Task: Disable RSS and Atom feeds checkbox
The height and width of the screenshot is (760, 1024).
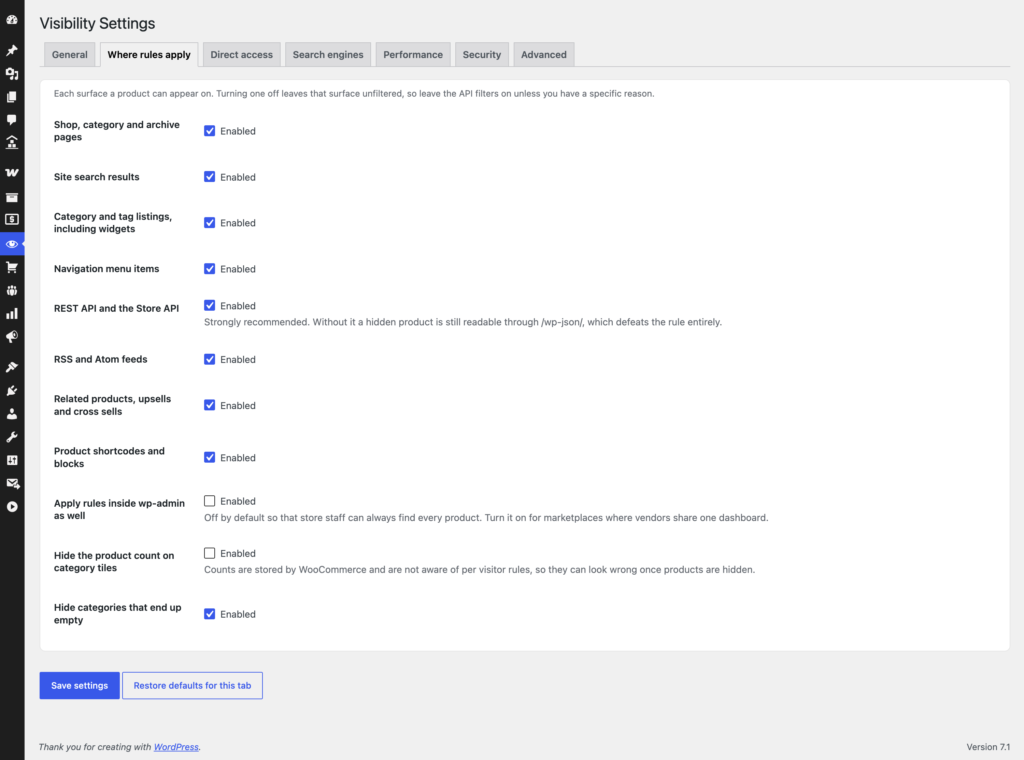Action: pyautogui.click(x=210, y=359)
